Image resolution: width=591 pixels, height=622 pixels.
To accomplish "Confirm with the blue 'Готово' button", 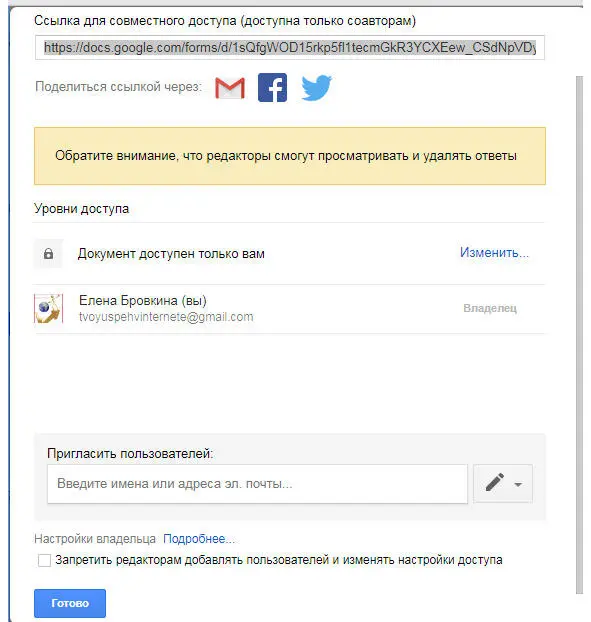I will click(70, 603).
